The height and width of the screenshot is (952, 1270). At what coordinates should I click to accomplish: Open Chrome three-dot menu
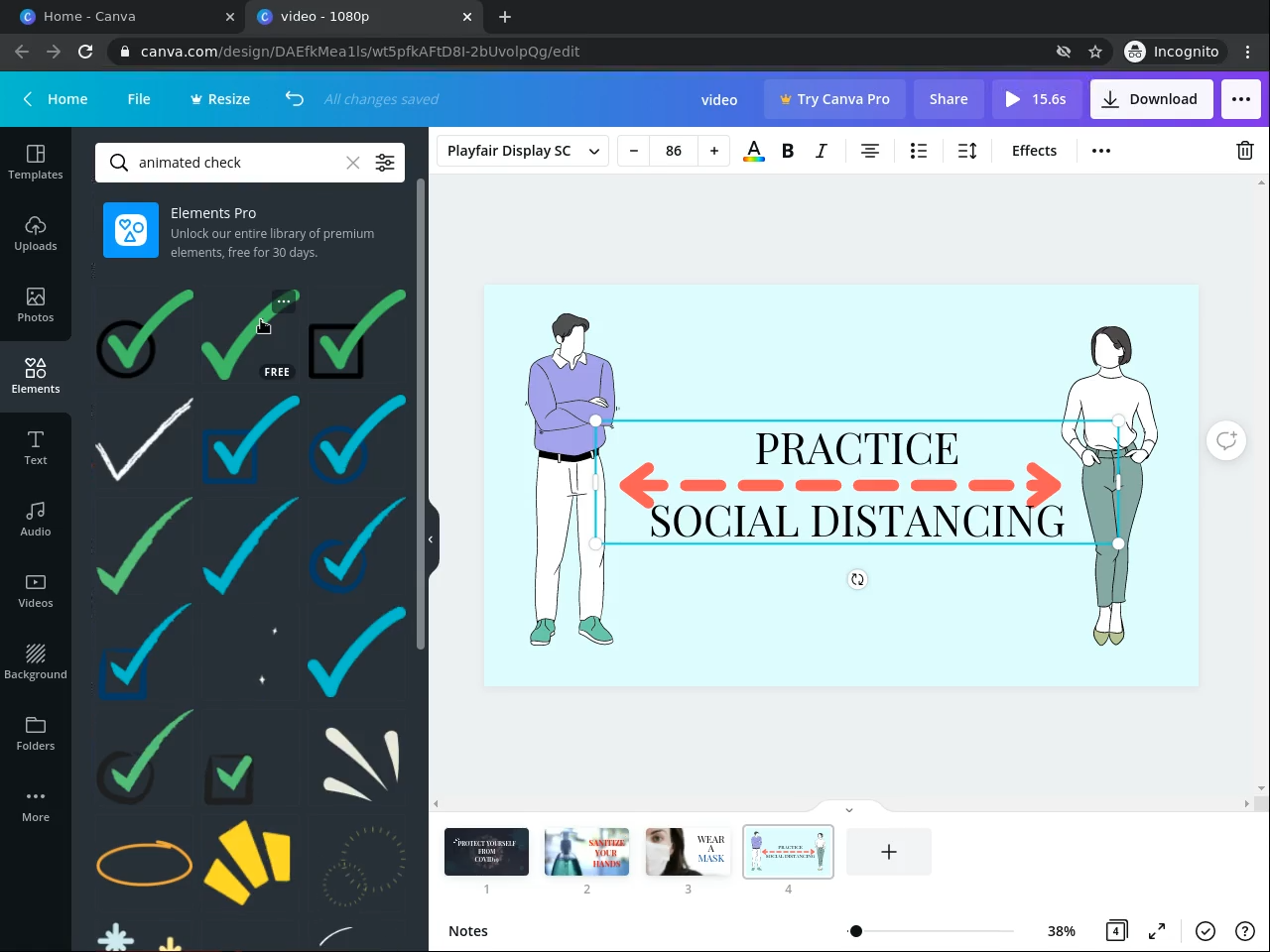1248,52
